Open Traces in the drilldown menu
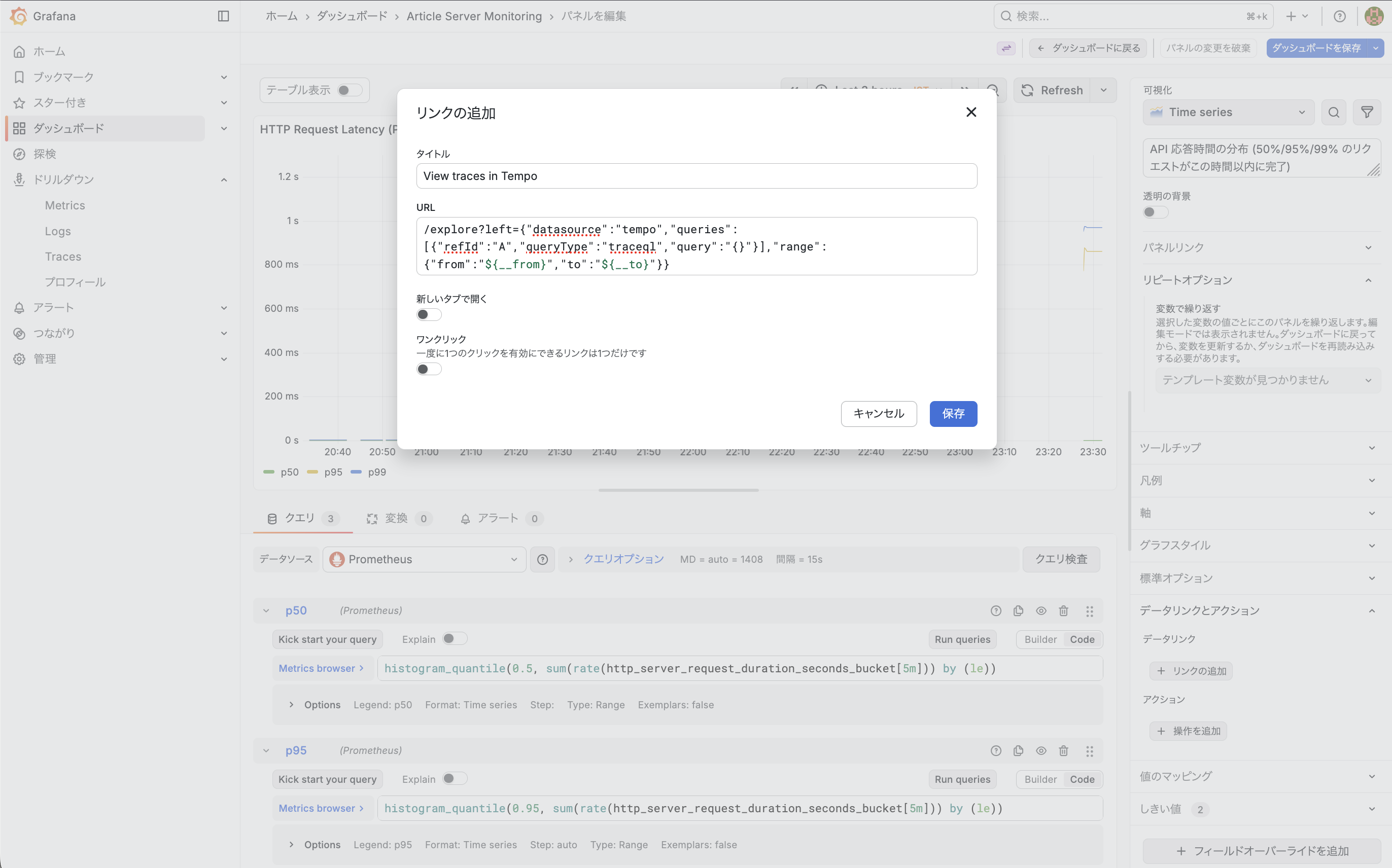1392x868 pixels. click(x=63, y=257)
